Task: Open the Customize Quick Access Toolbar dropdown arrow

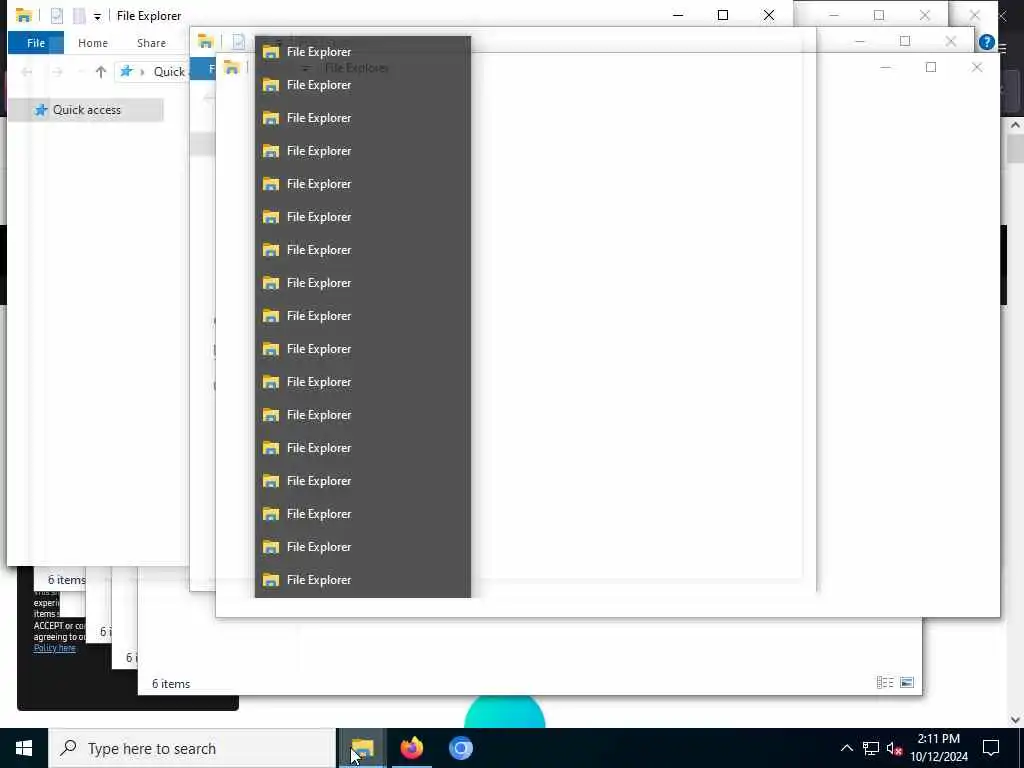Action: [97, 16]
